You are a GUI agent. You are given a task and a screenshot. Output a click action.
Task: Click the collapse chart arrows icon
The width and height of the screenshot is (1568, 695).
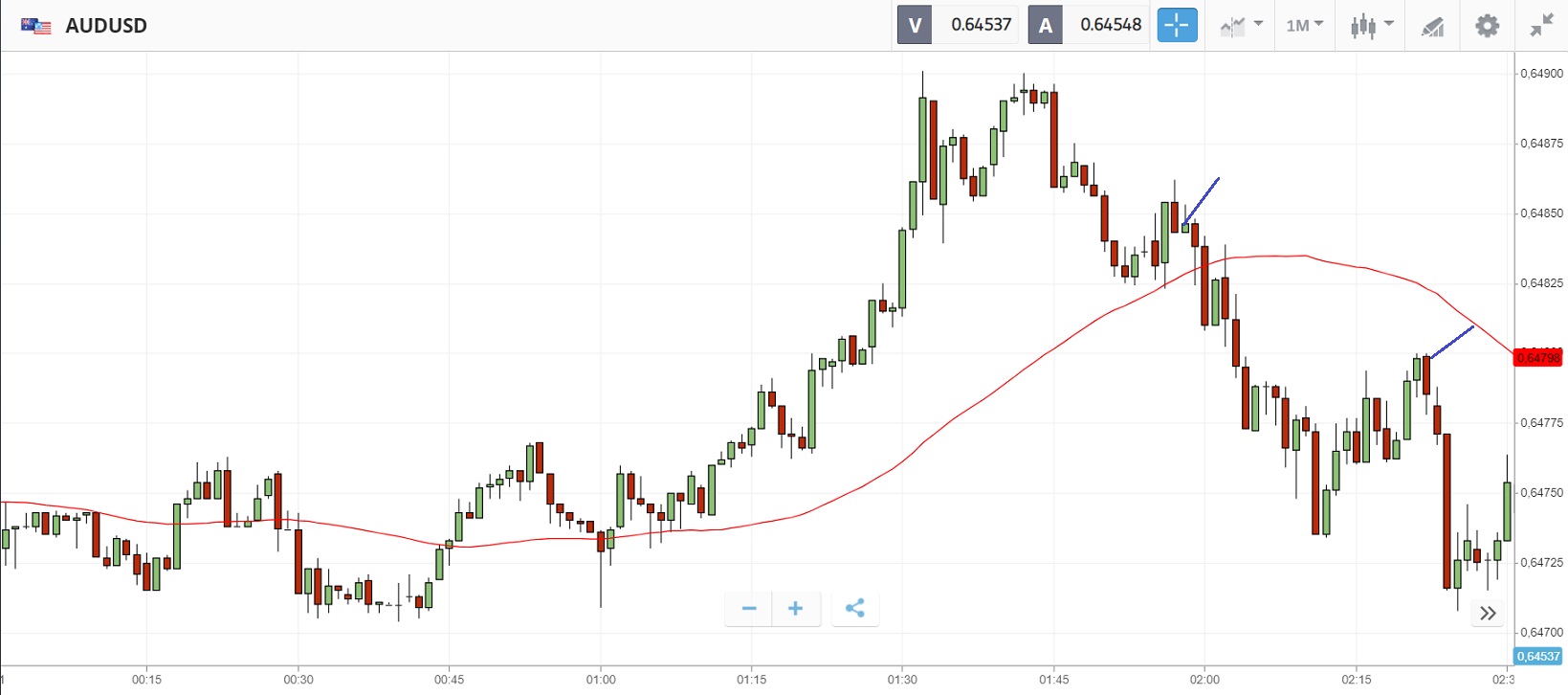click(1541, 25)
